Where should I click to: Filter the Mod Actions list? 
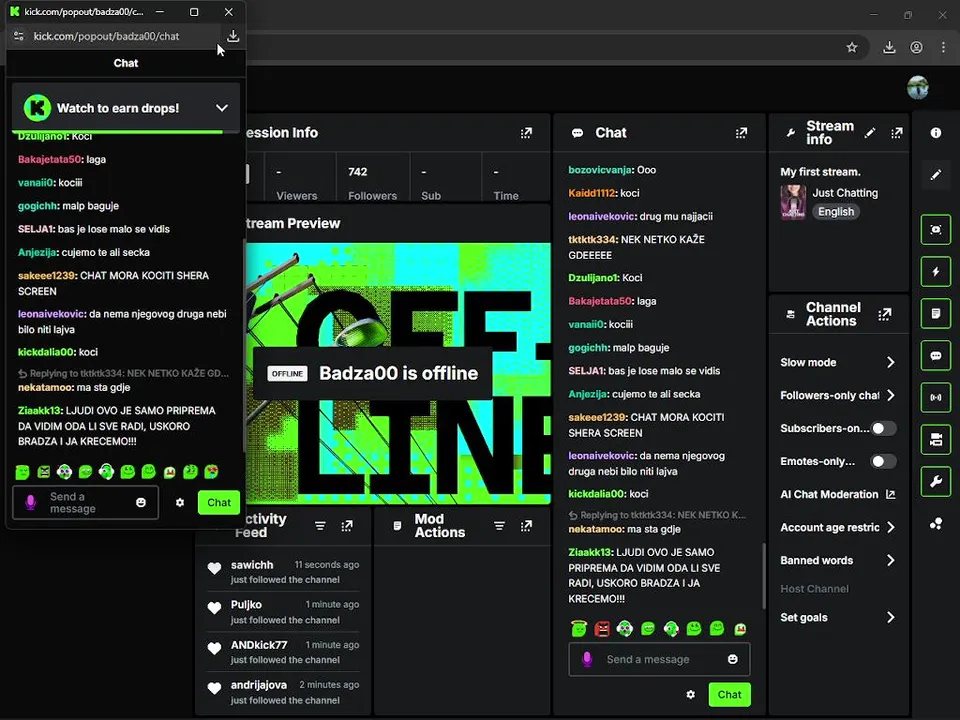pos(499,526)
